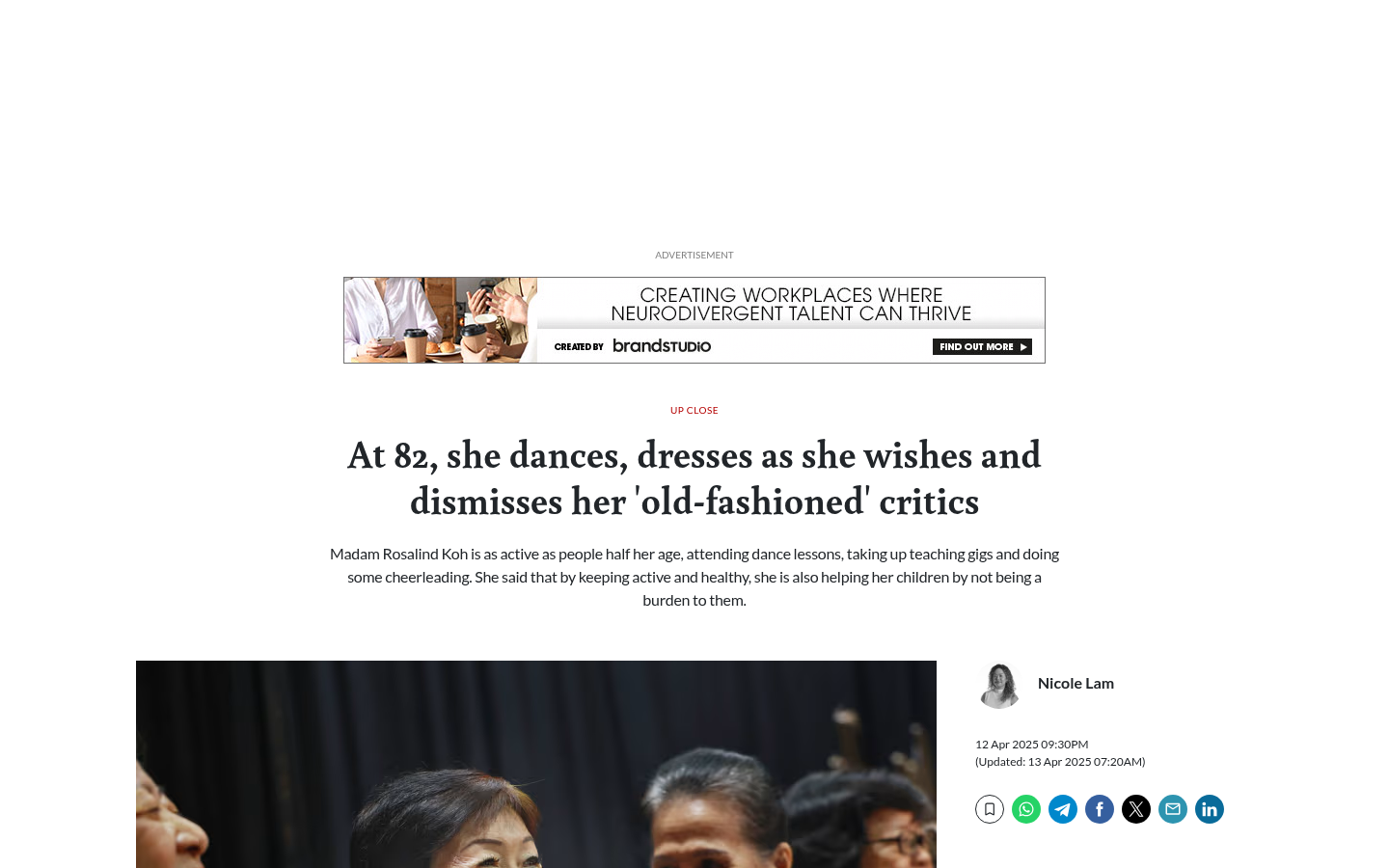The height and width of the screenshot is (868, 1389).
Task: Share the article on Facebook
Action: click(1100, 809)
